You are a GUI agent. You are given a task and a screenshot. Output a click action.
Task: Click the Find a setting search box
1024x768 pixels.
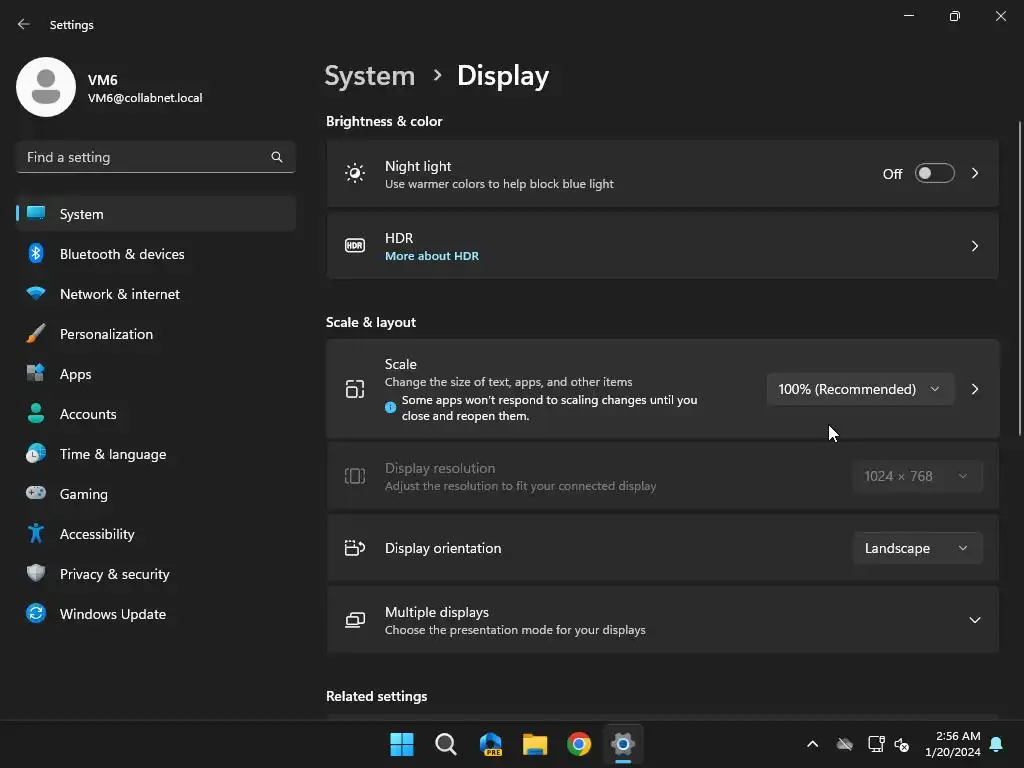pos(156,157)
